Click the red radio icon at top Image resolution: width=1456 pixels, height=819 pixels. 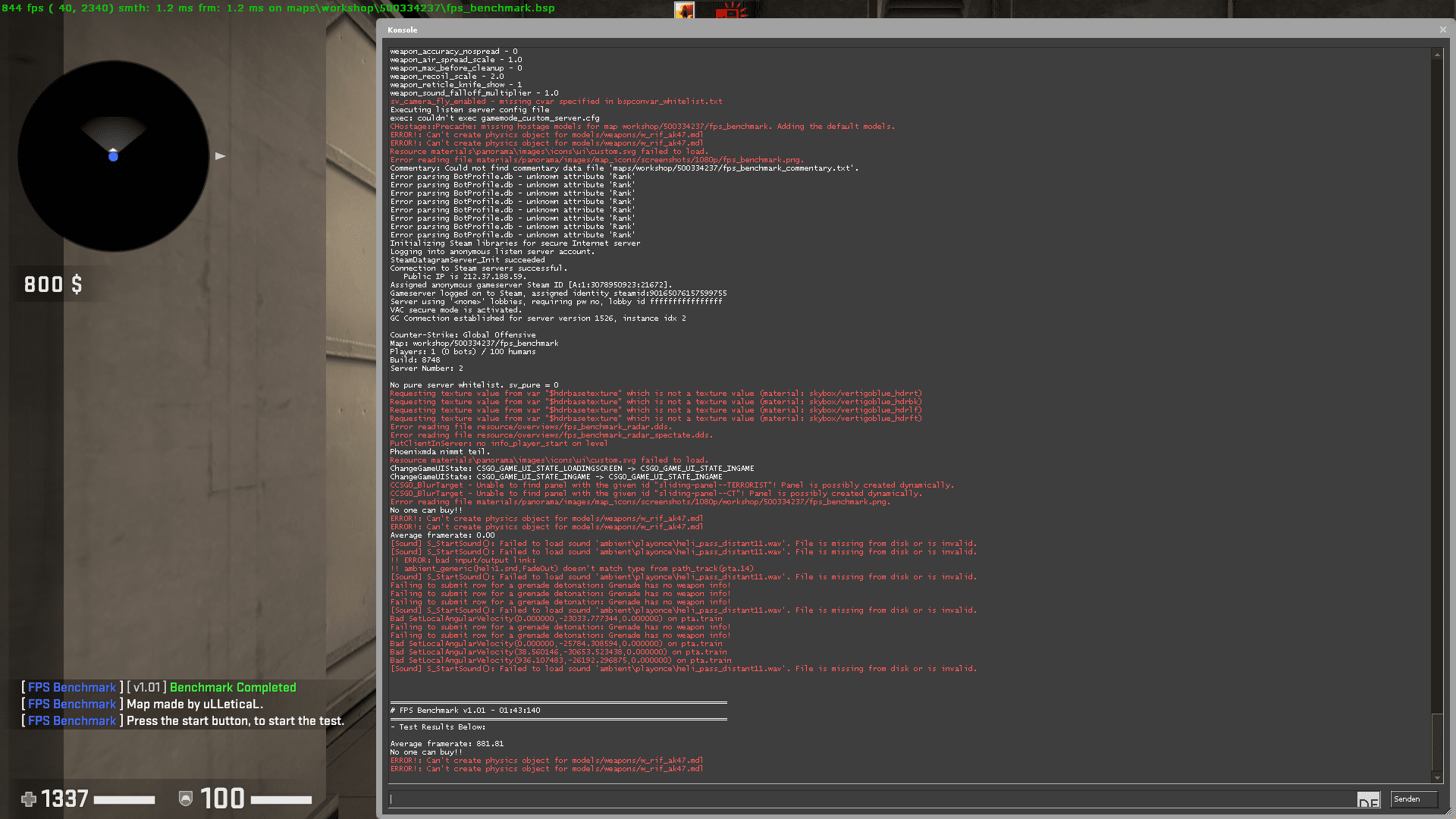[x=731, y=11]
